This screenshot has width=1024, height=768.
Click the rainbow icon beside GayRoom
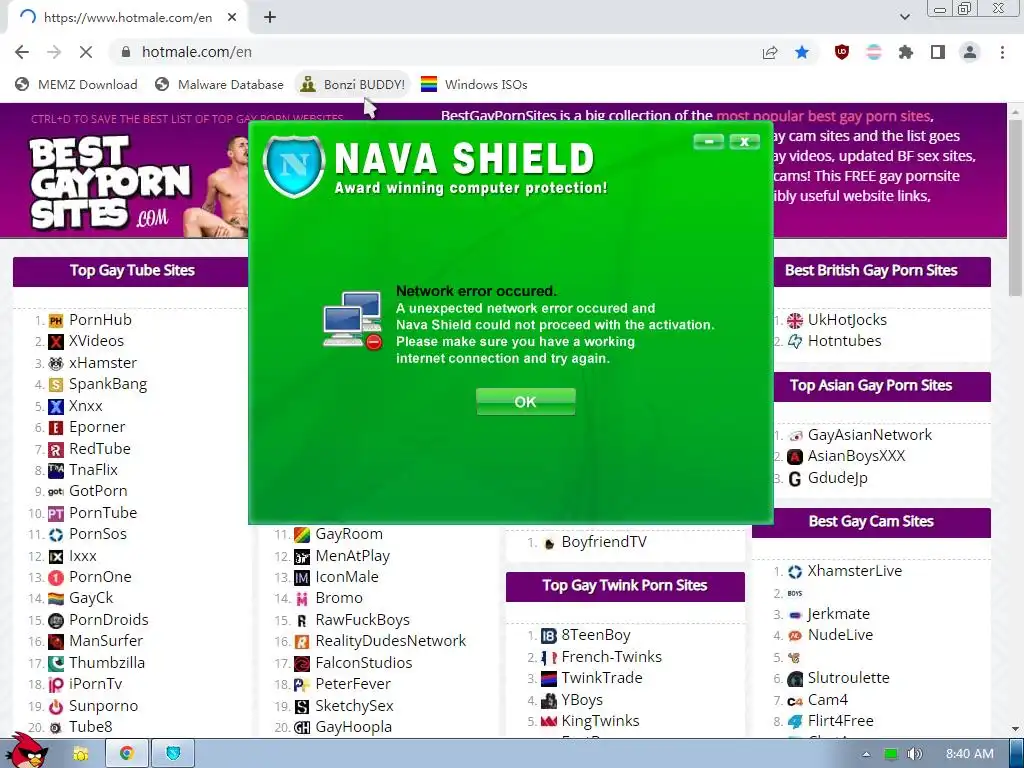302,535
